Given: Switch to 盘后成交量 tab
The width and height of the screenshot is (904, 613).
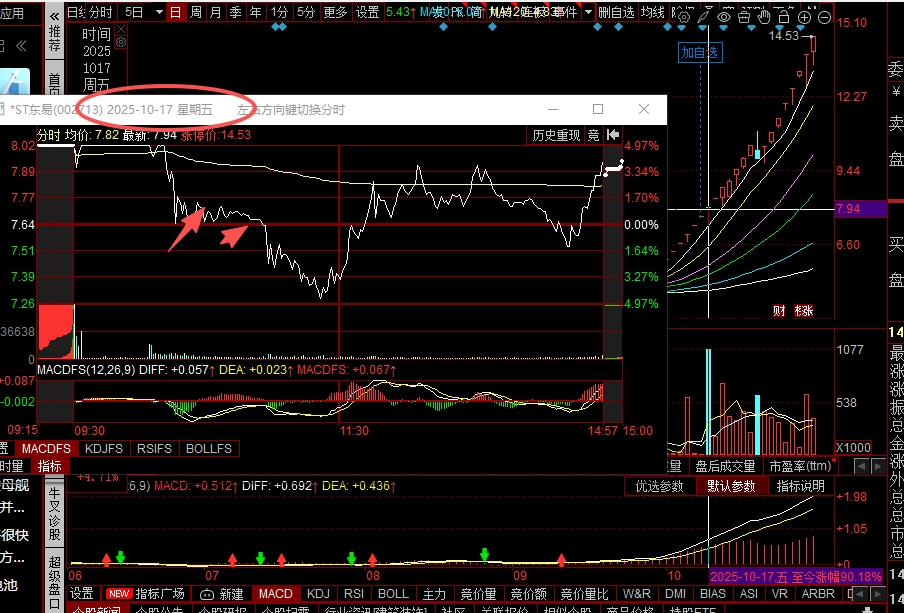Looking at the screenshot, I should click(725, 466).
